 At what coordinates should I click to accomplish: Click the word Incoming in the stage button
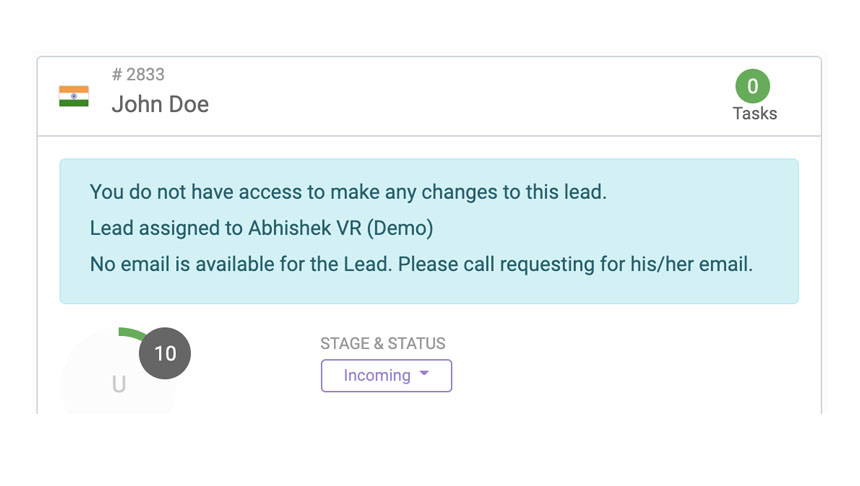pos(377,376)
